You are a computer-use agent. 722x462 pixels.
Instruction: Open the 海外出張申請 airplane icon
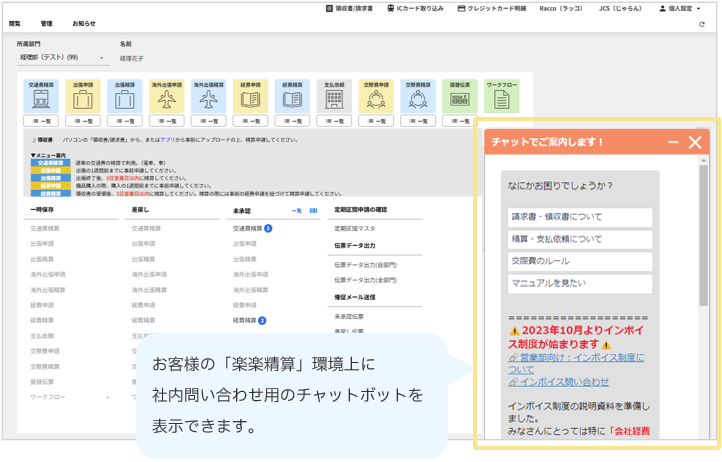[167, 99]
